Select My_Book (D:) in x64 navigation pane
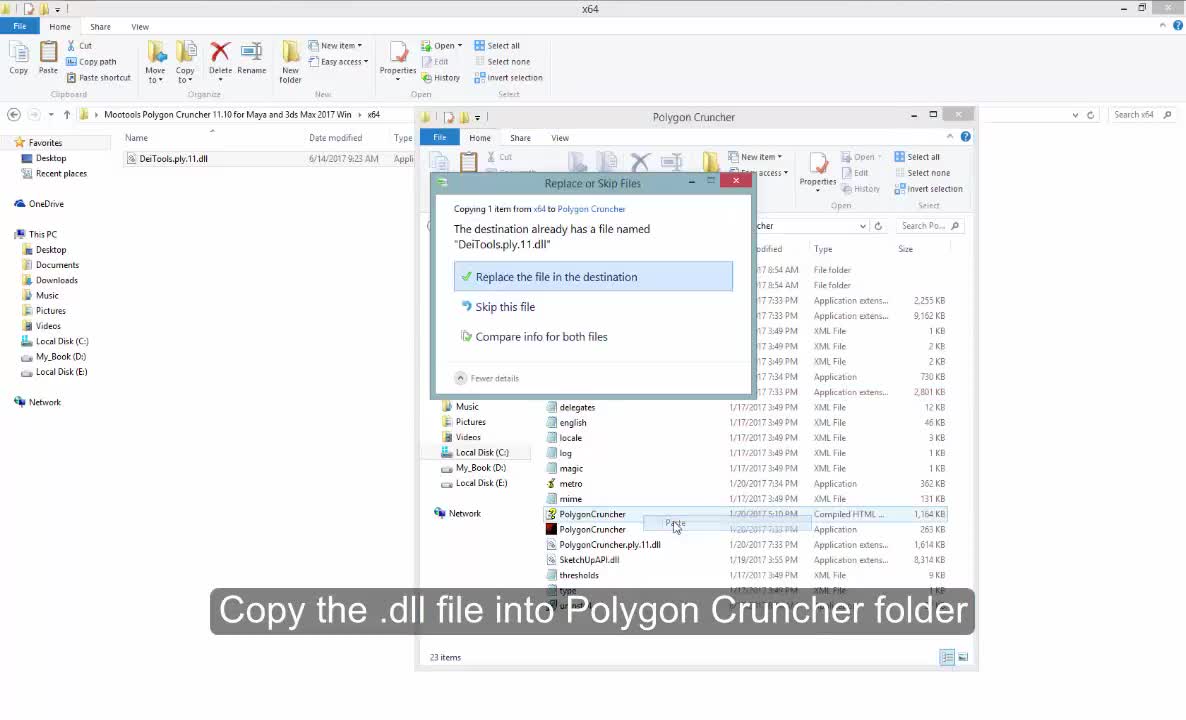Image resolution: width=1186 pixels, height=720 pixels. 61,356
